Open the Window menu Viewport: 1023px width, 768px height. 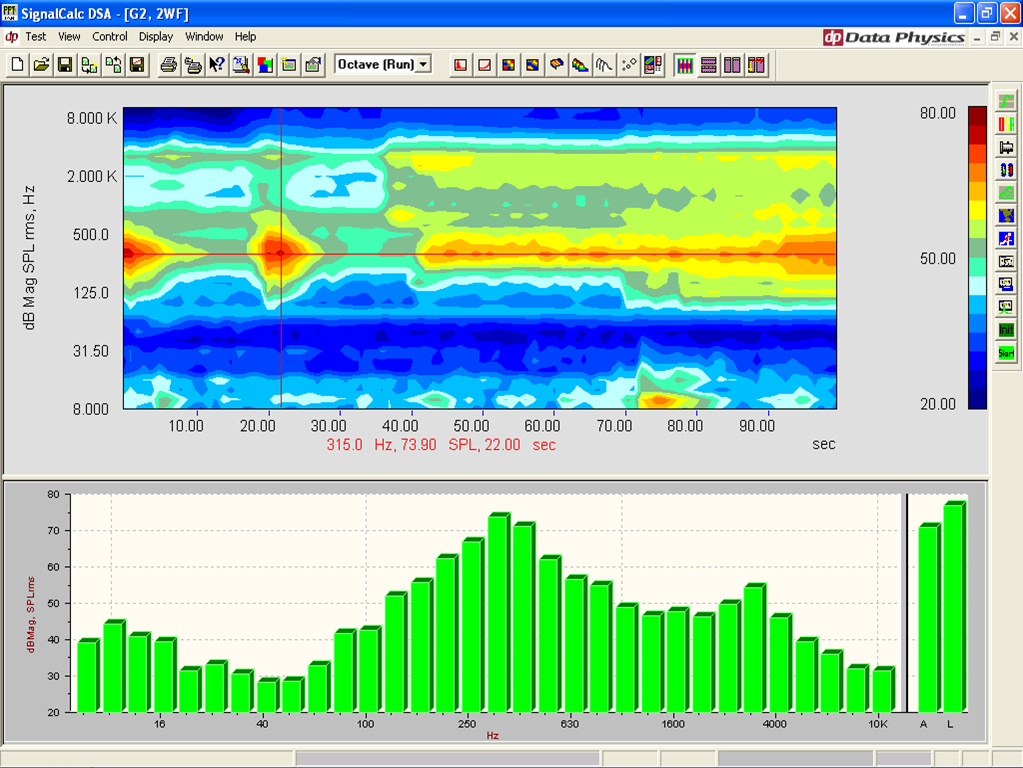204,37
